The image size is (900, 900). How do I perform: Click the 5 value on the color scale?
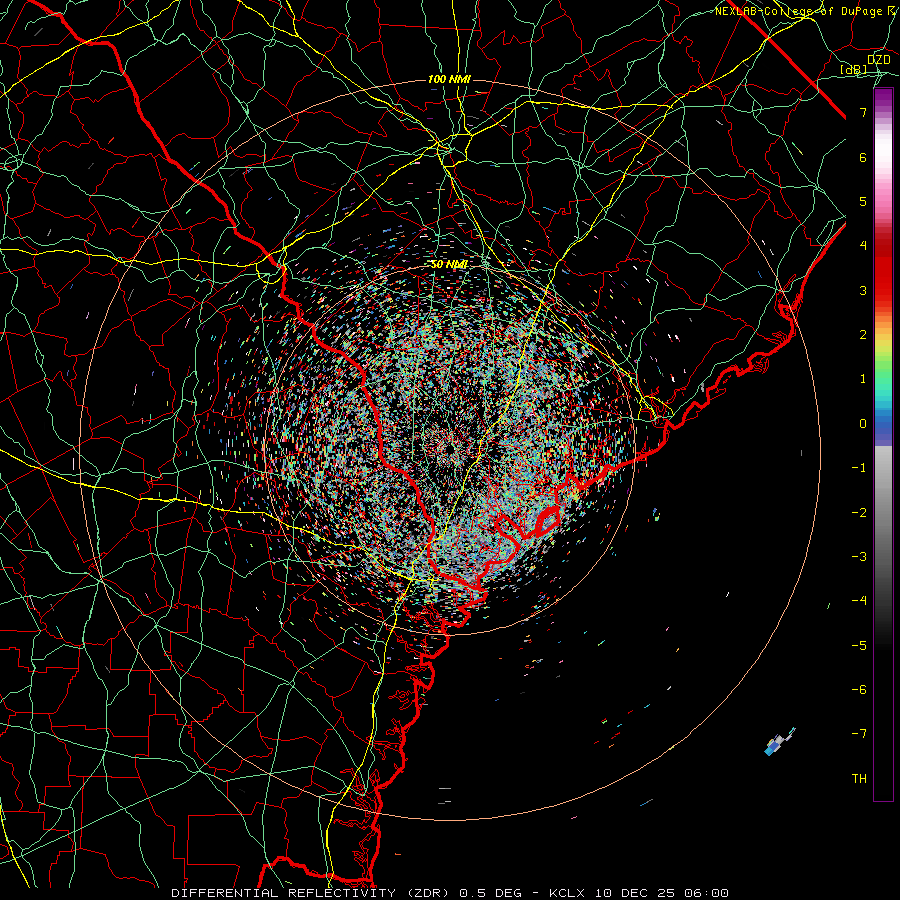[x=863, y=201]
